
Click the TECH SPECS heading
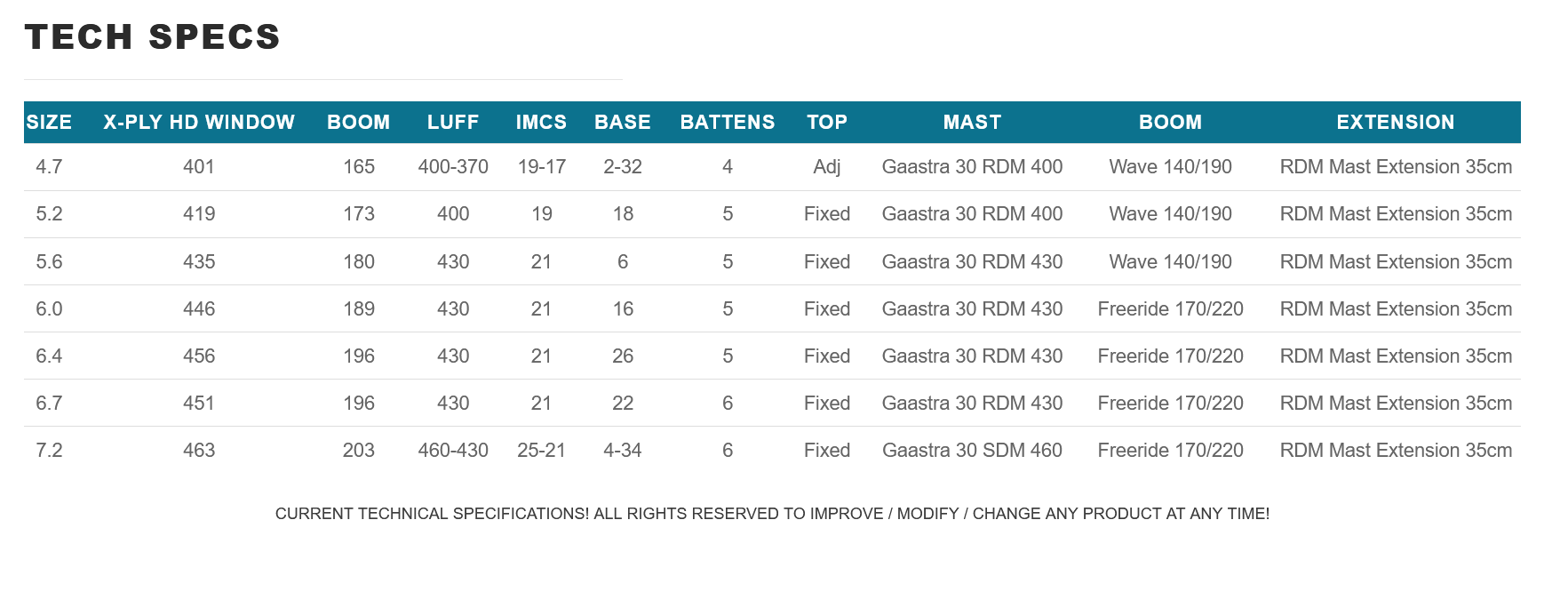coord(153,37)
